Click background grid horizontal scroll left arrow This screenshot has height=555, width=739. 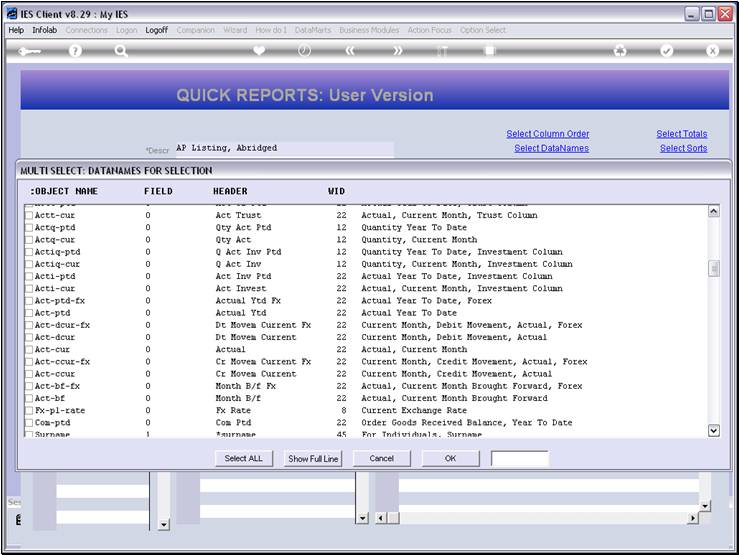[381, 518]
